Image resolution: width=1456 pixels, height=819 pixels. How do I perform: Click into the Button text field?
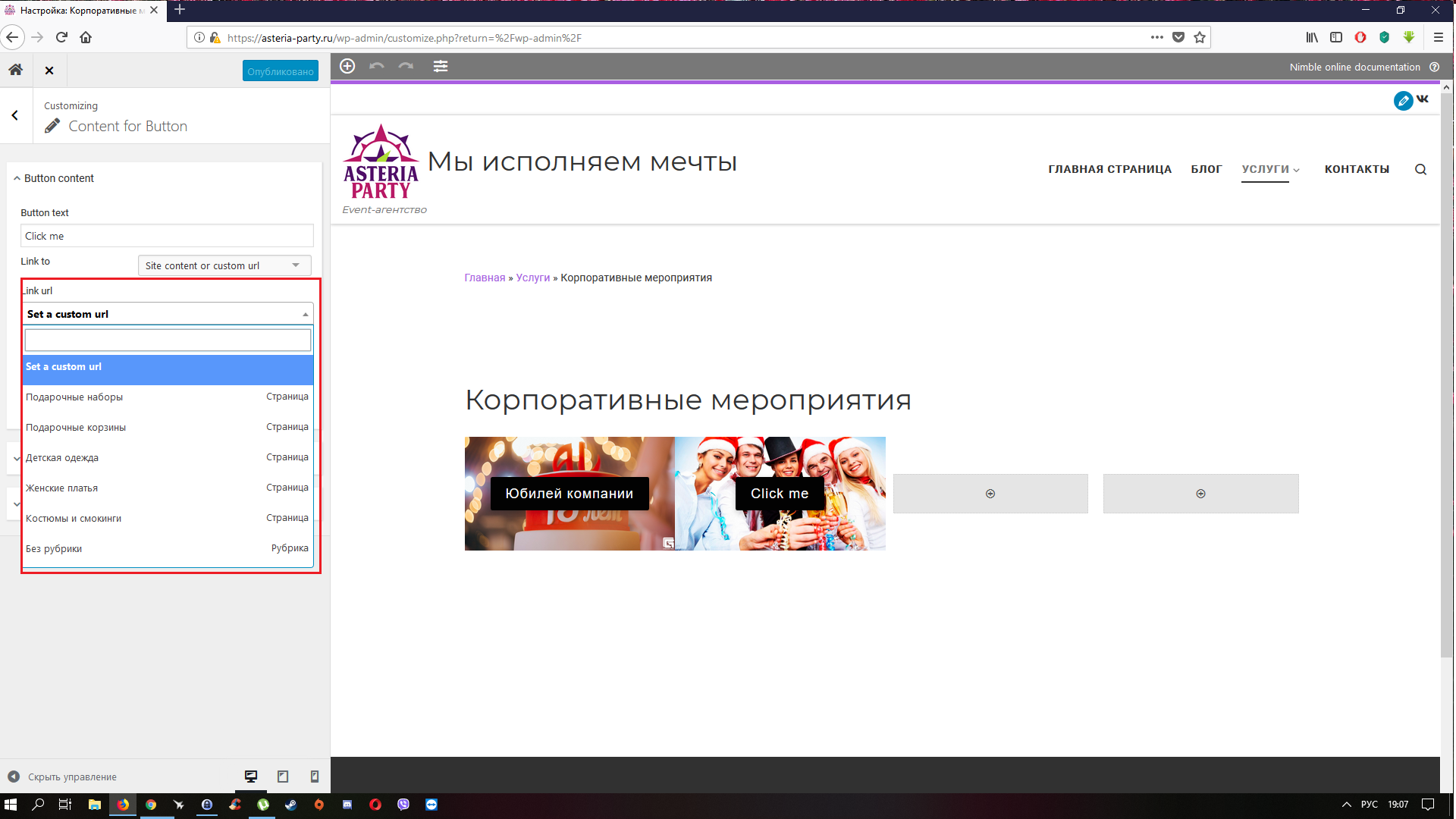point(167,236)
